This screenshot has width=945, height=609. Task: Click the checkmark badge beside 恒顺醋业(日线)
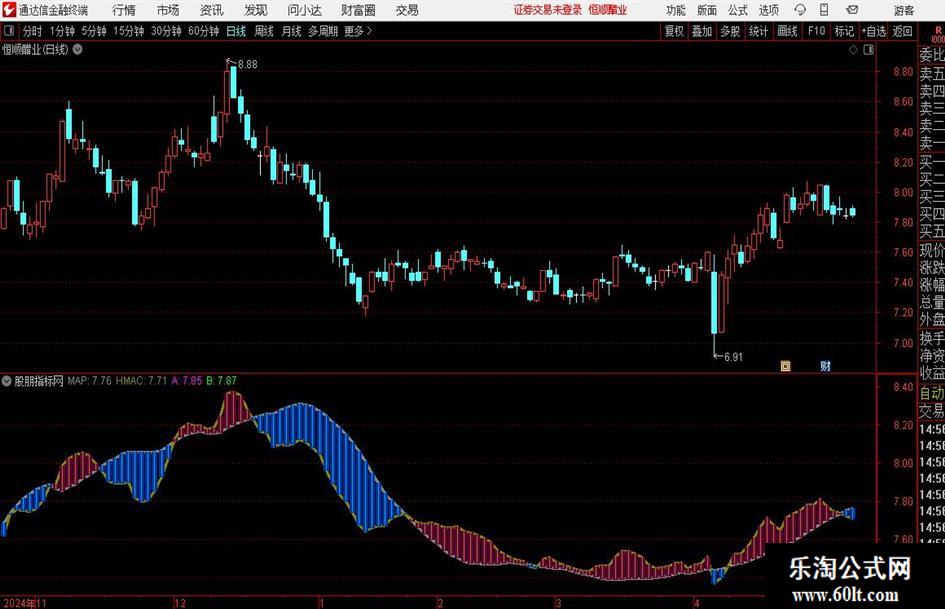(x=78, y=49)
